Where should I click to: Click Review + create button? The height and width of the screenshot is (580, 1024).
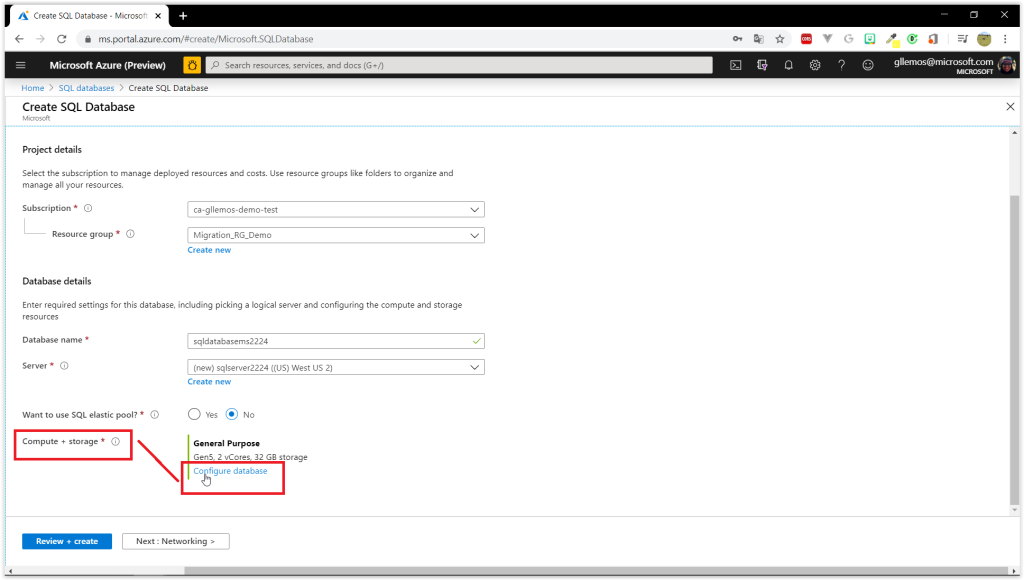tap(67, 541)
